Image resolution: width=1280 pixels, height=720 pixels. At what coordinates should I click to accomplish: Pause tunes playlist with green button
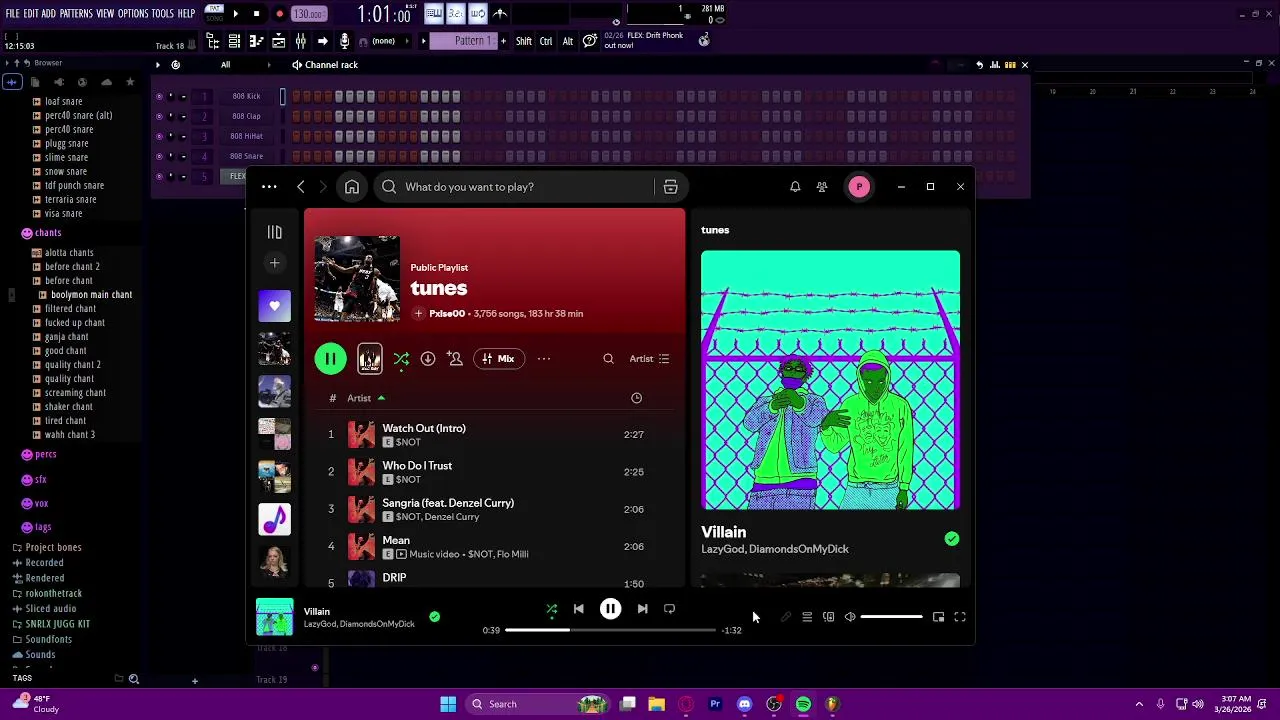(x=330, y=358)
